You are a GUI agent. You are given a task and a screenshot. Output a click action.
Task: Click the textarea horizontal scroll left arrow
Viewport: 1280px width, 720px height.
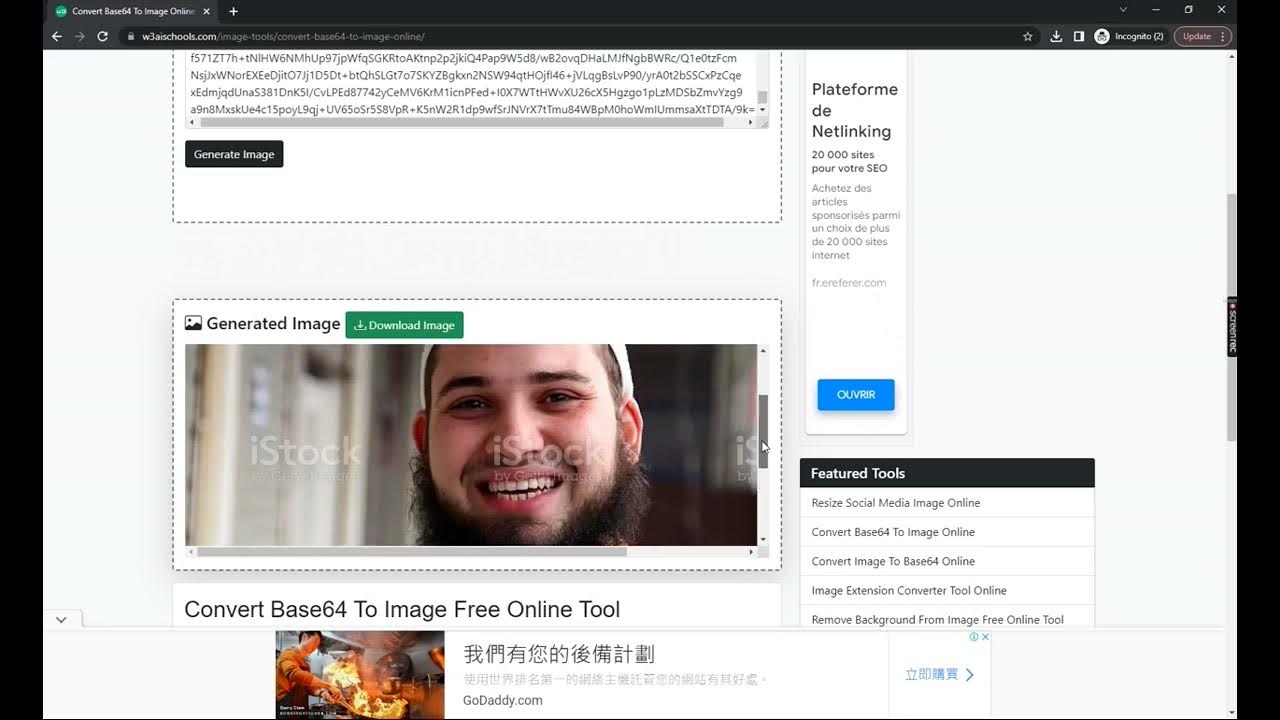click(192, 123)
